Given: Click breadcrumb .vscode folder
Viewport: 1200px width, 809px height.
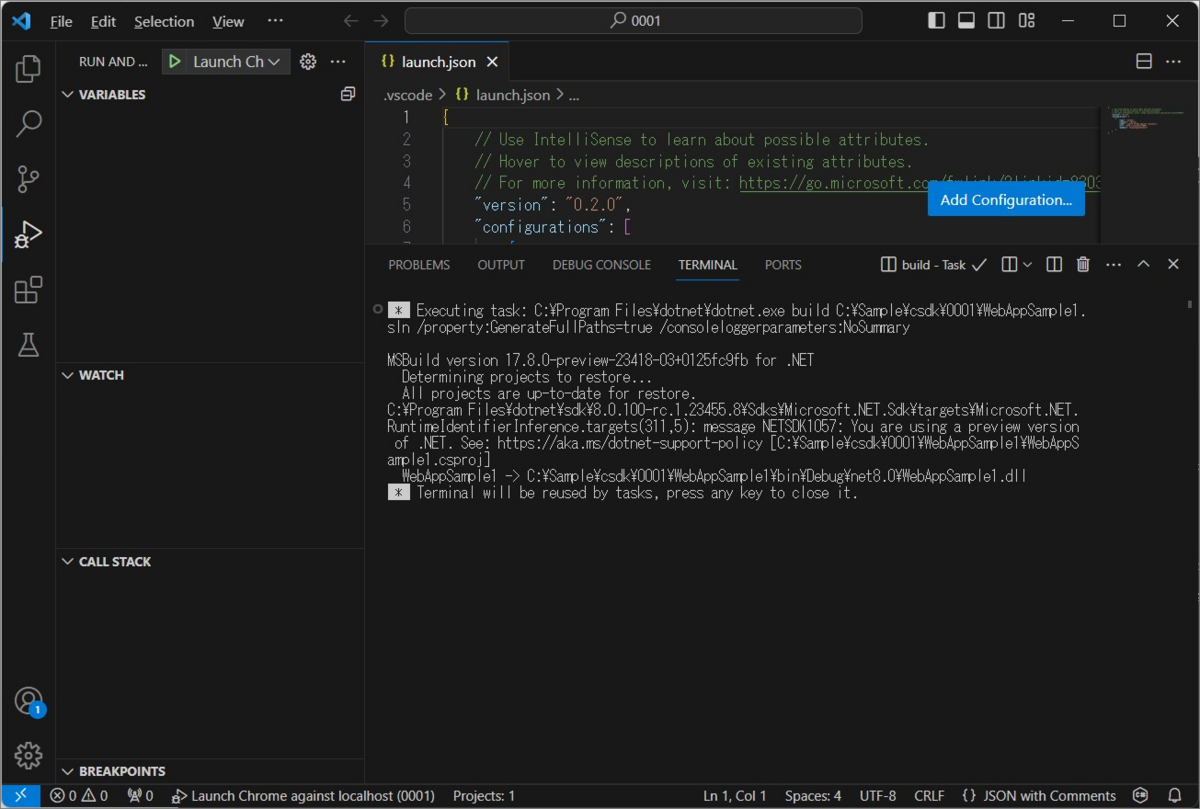Looking at the screenshot, I should click(x=408, y=95).
